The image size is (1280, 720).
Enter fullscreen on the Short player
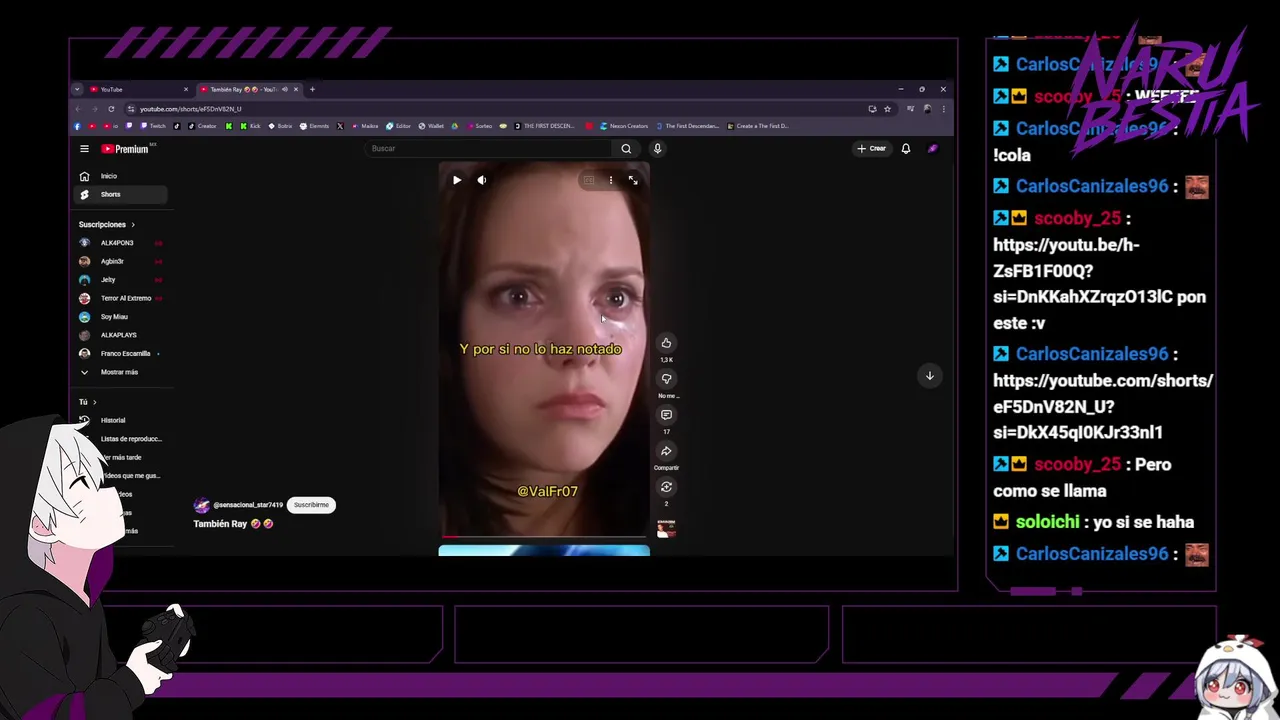coord(633,180)
